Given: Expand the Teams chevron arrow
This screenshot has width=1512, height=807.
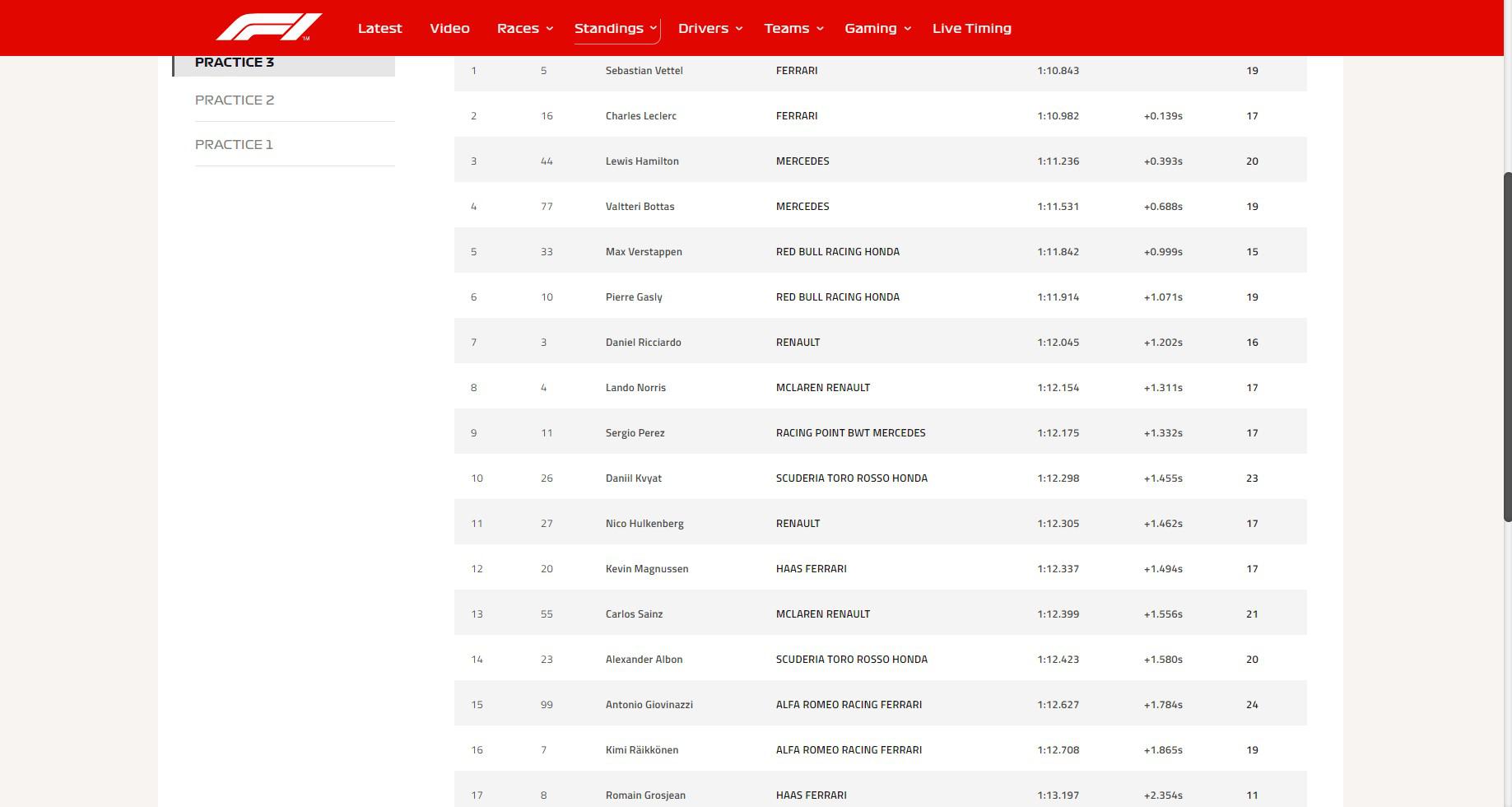Looking at the screenshot, I should [819, 28].
